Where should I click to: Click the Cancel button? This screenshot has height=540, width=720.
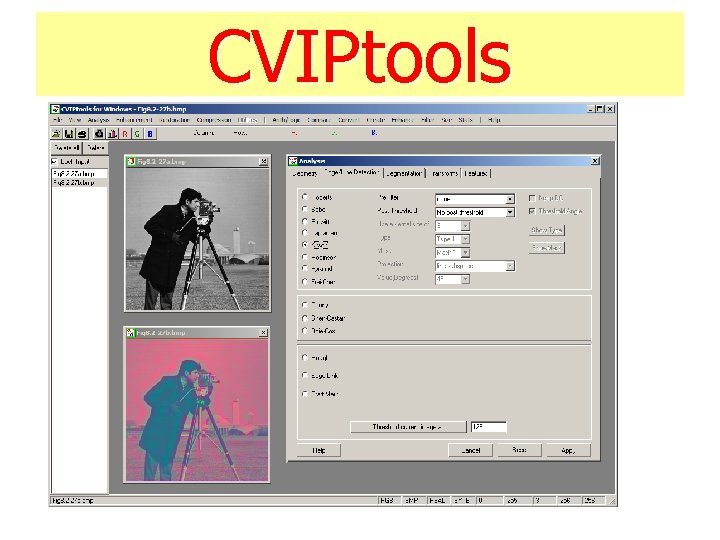[471, 450]
